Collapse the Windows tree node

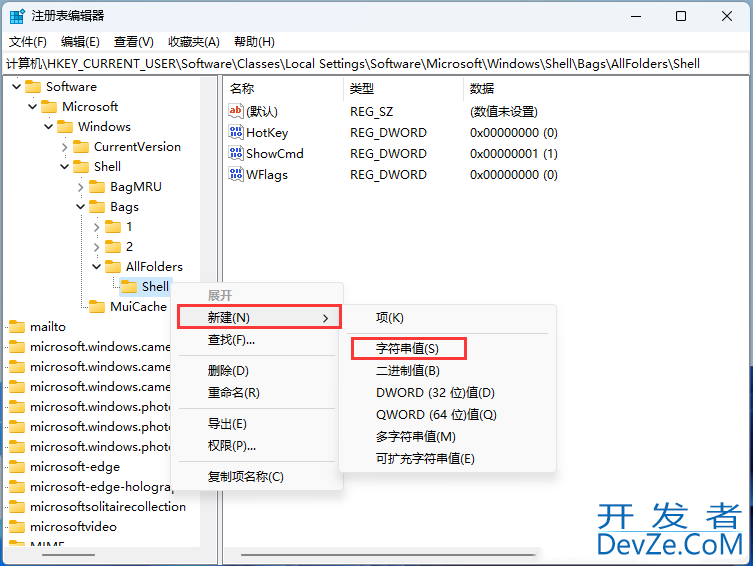[49, 127]
